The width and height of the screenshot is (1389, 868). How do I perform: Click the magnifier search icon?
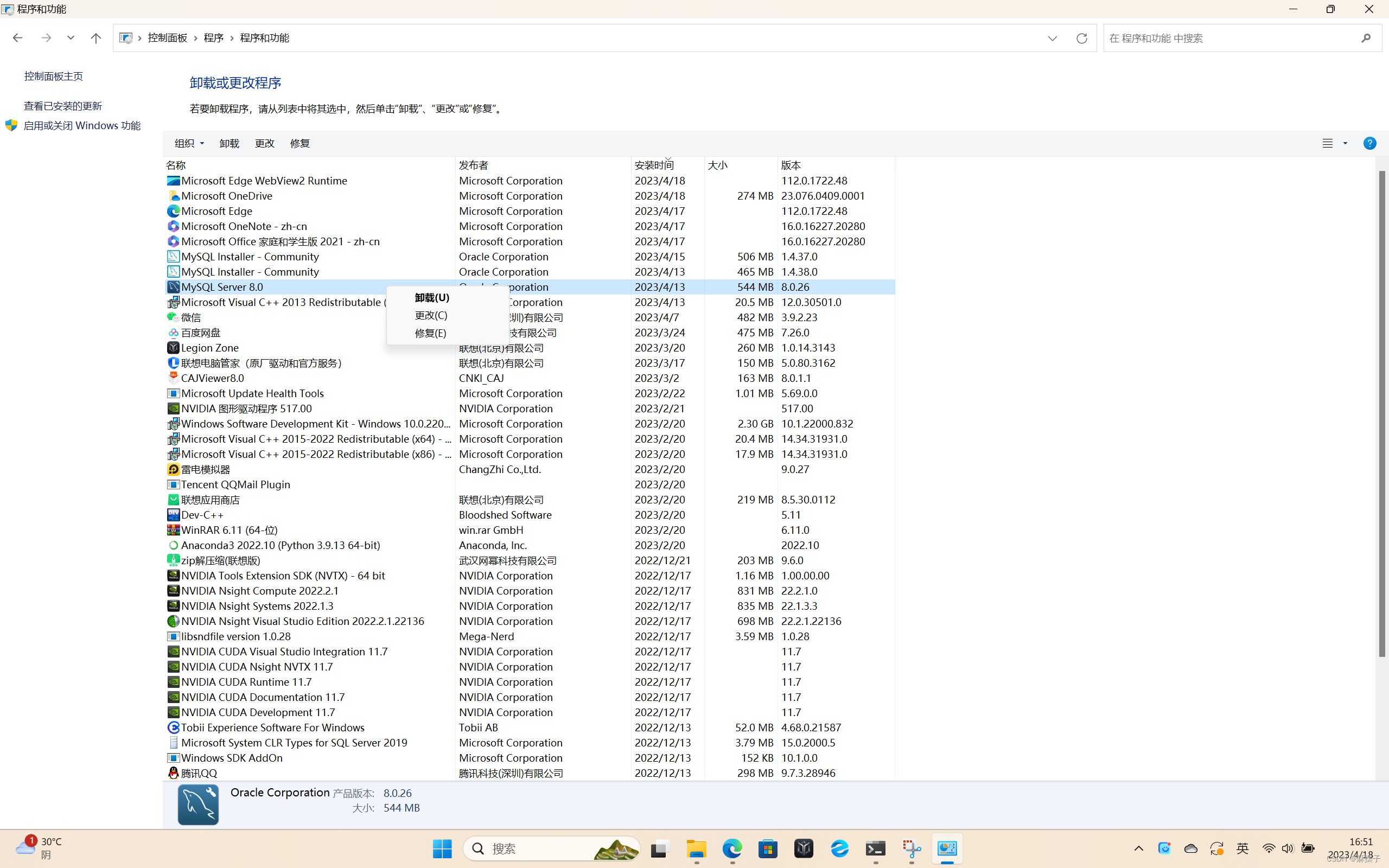(x=1366, y=39)
